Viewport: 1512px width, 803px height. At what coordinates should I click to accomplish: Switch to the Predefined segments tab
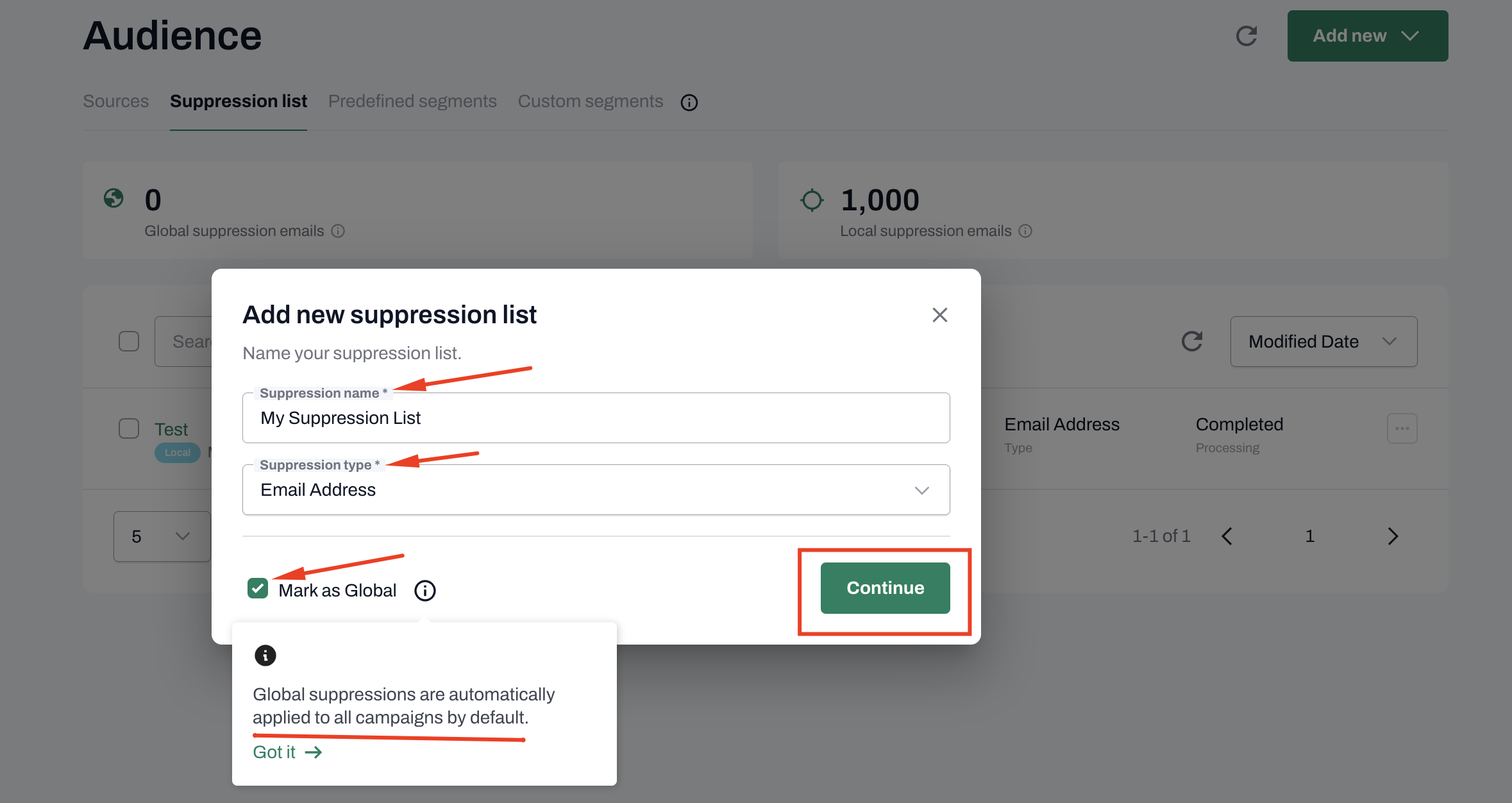(x=412, y=101)
